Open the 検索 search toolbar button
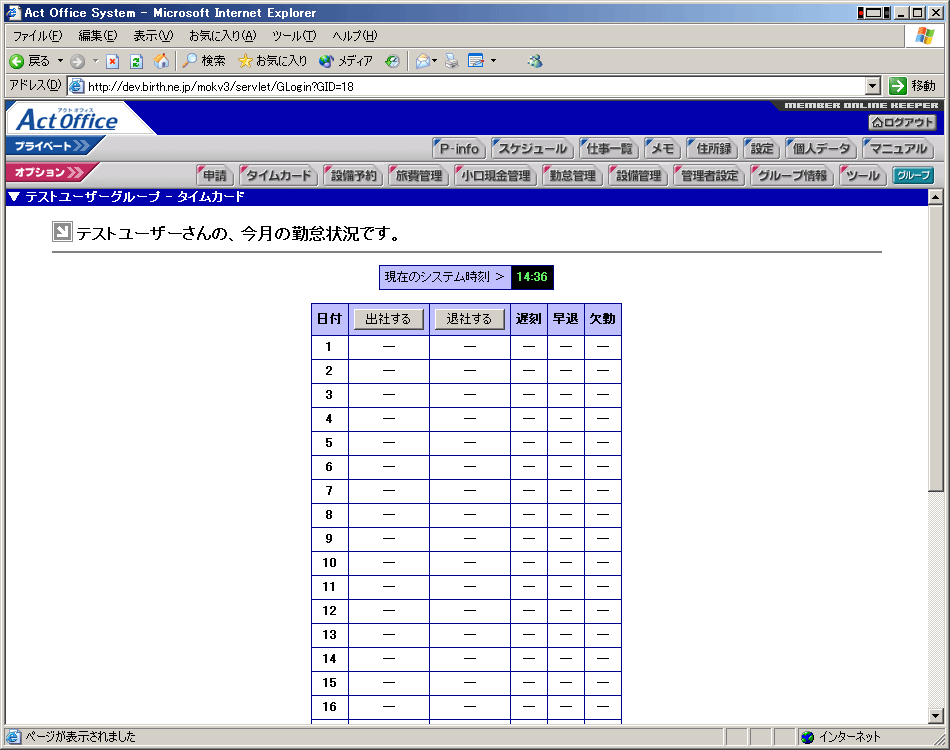This screenshot has height=750, width=950. coord(204,61)
